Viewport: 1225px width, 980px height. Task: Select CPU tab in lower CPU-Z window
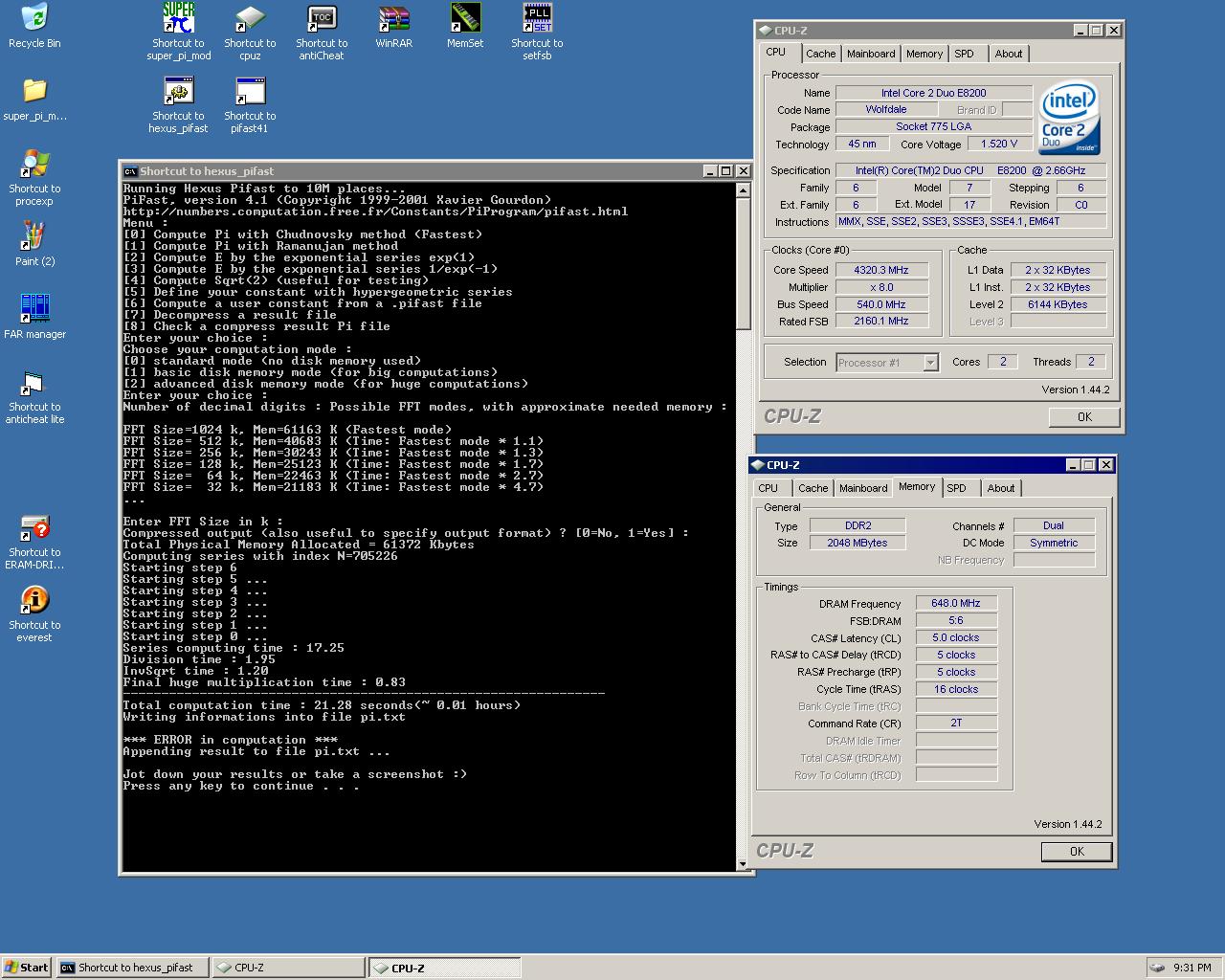tap(768, 488)
